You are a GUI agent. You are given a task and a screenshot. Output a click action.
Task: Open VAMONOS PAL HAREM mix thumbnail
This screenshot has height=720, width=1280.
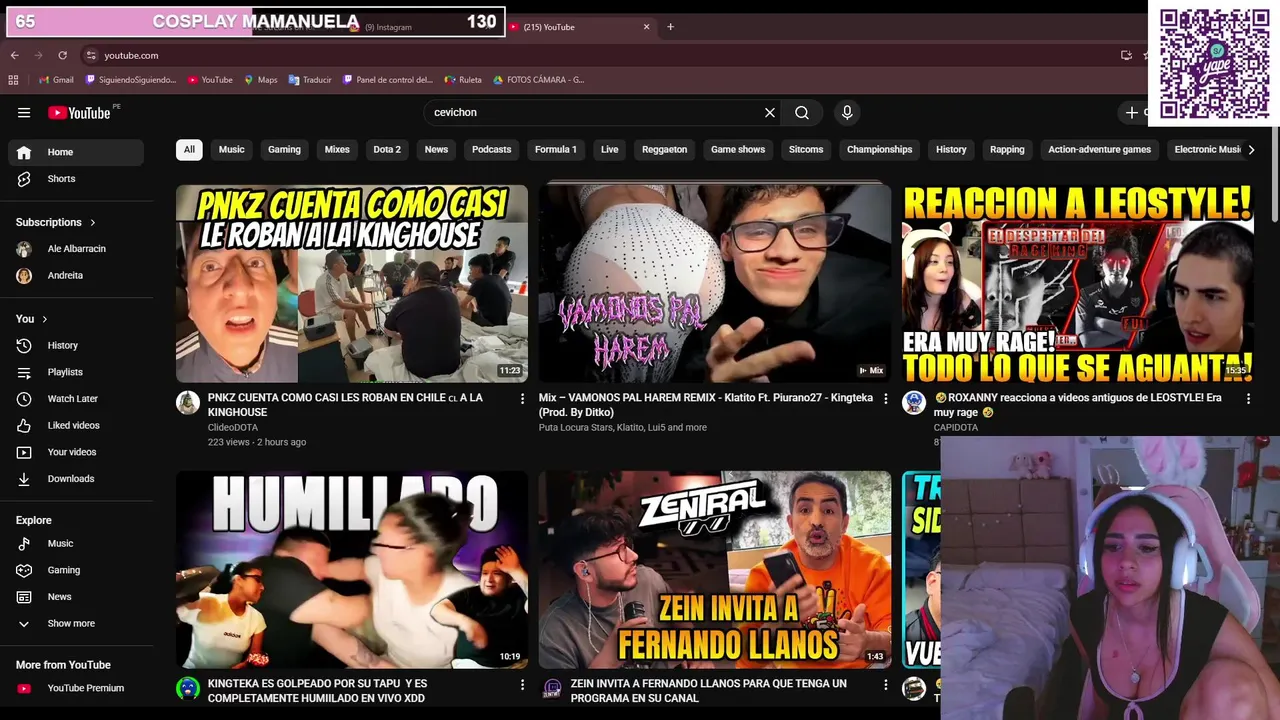714,284
